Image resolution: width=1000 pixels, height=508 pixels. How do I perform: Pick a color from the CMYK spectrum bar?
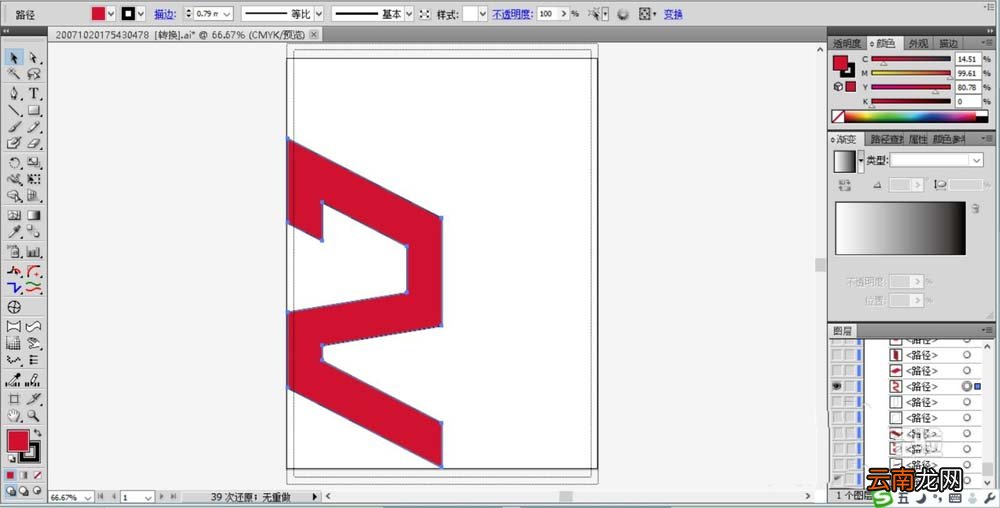(x=910, y=117)
